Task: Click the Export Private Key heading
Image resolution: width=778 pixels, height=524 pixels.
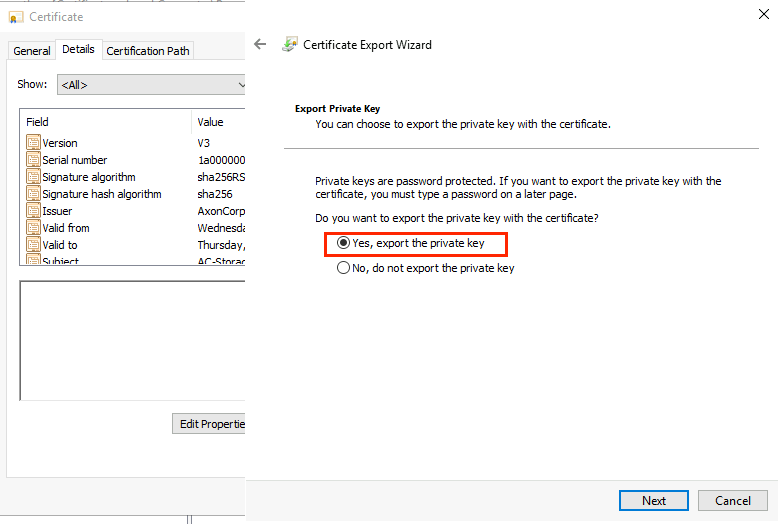Action: tap(337, 109)
